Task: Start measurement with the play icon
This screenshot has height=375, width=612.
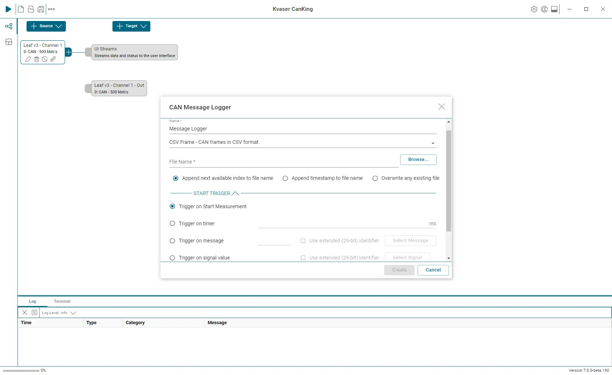Action: [x=8, y=9]
